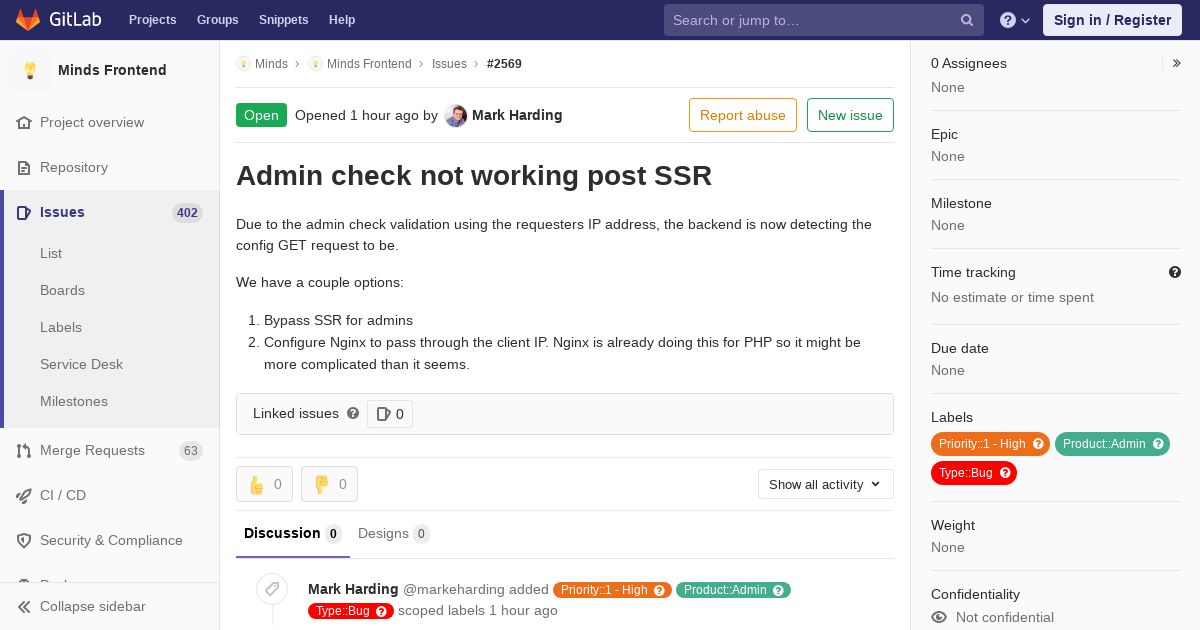The image size is (1200, 630).
Task: Click the Issues sidebar icon
Action: pos(24,212)
